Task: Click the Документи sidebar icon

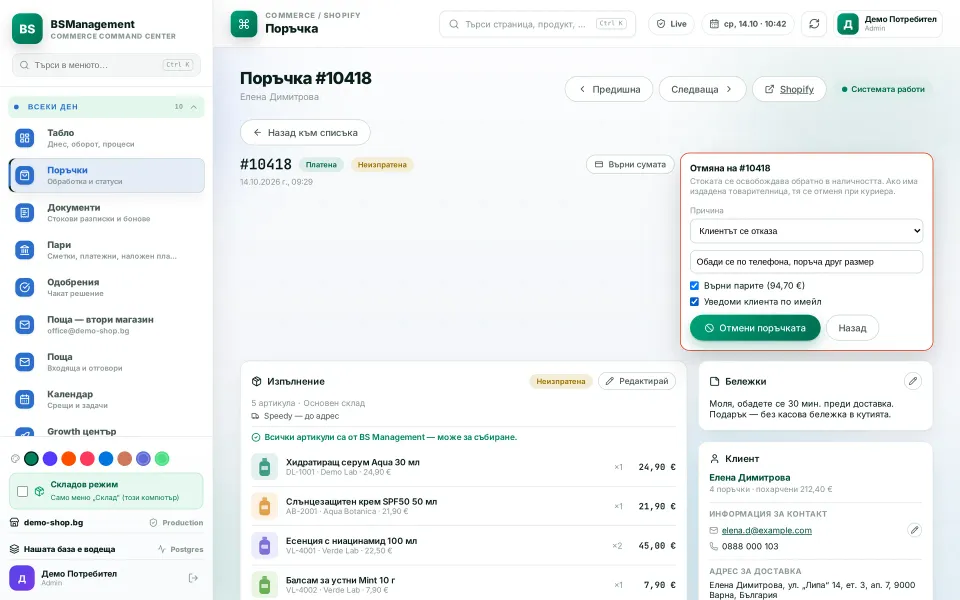Action: 24,213
